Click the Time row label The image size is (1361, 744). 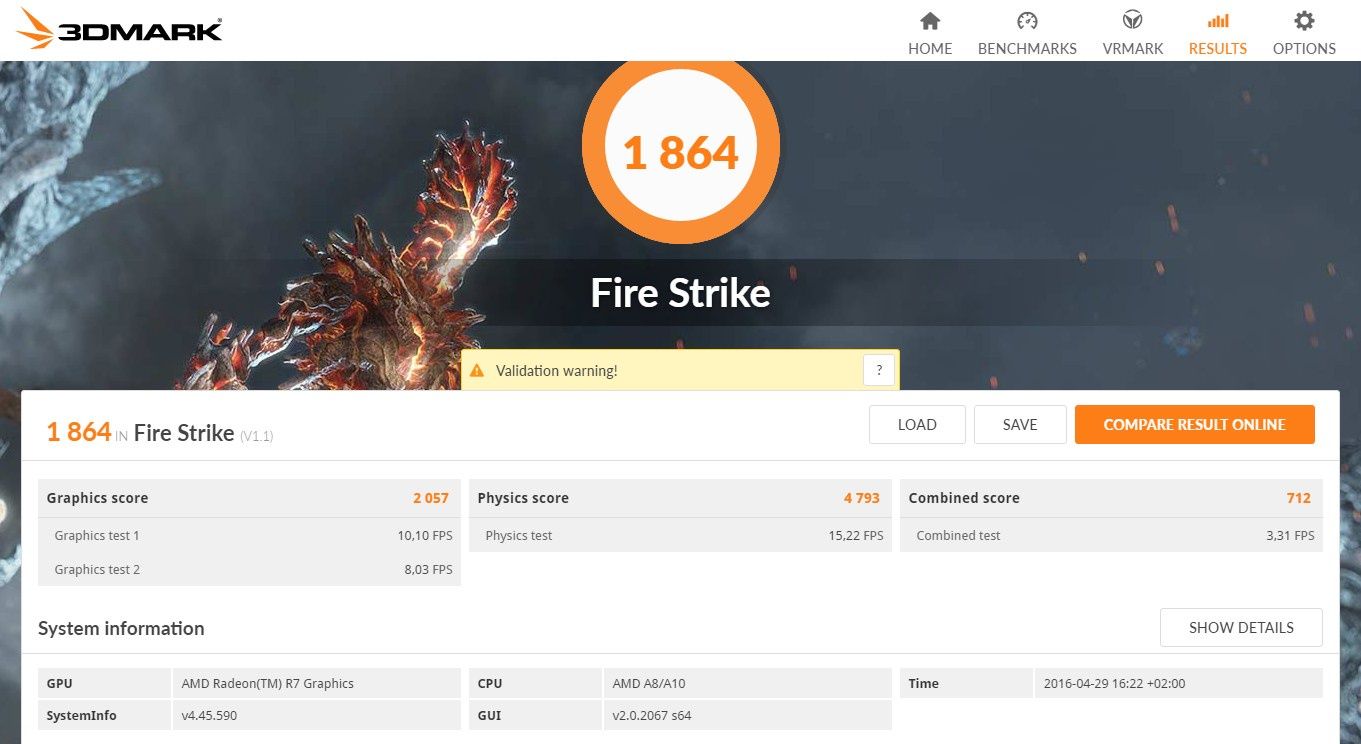[x=924, y=684]
